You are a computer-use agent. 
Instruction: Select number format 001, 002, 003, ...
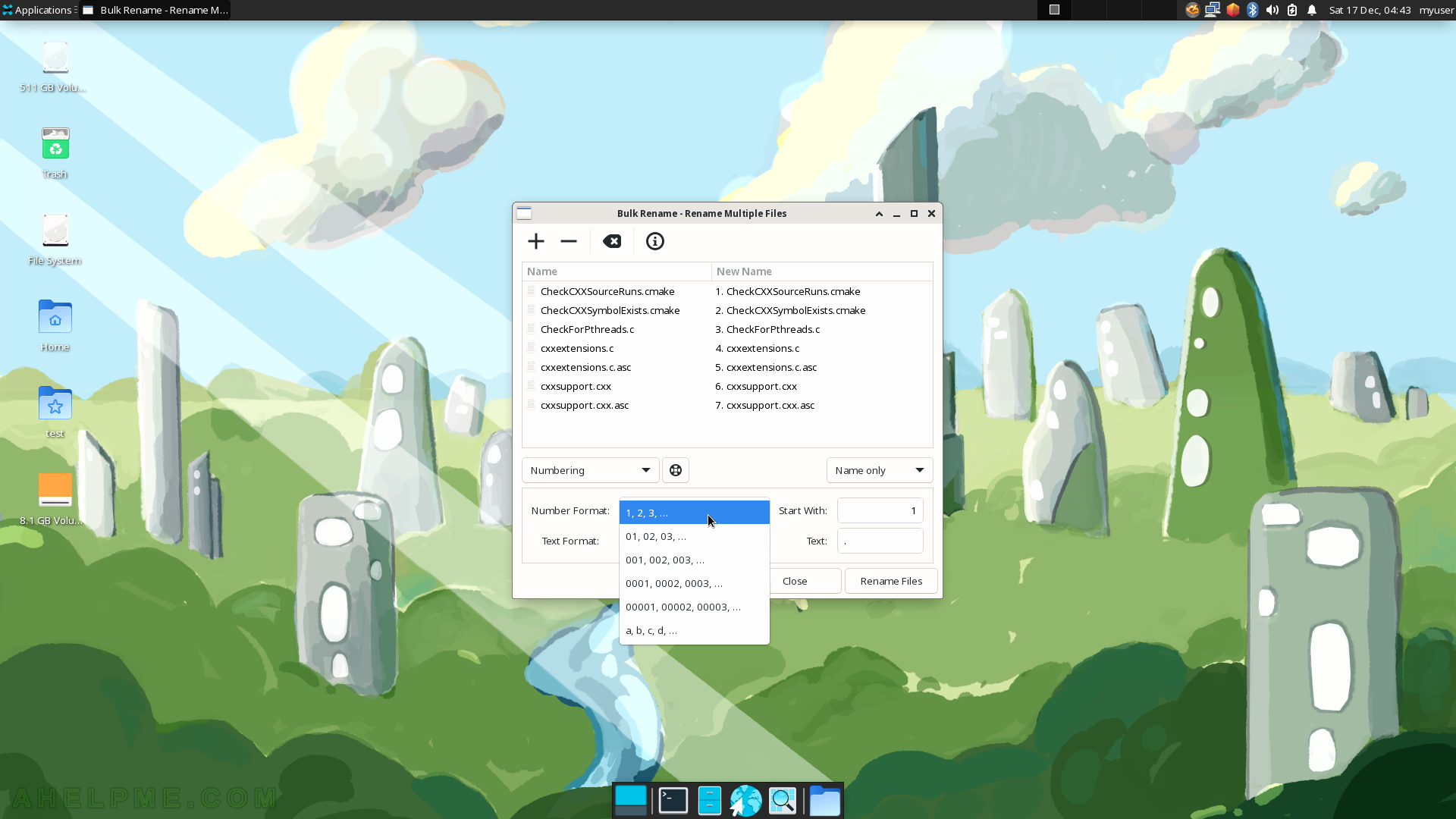(x=695, y=560)
